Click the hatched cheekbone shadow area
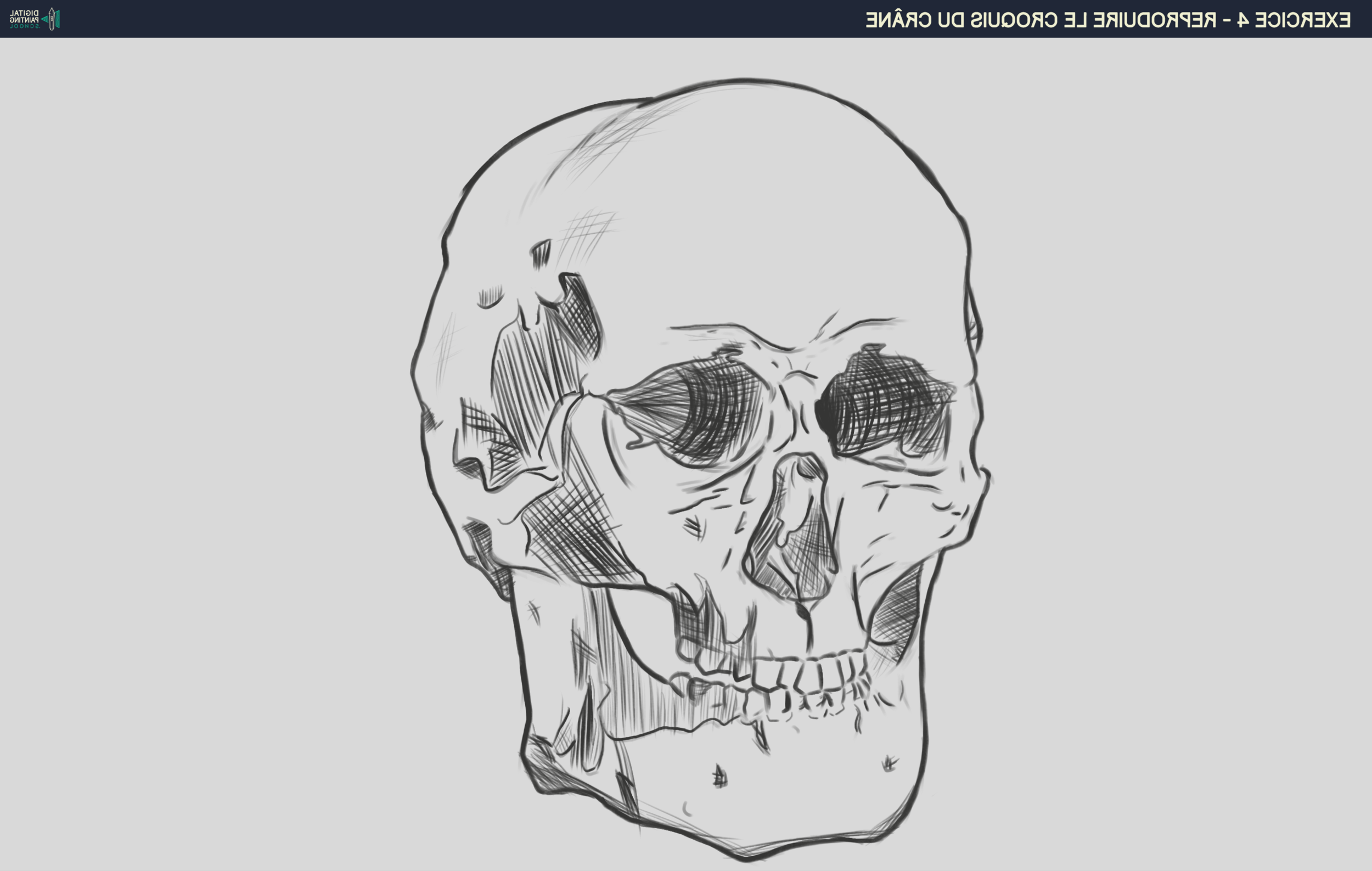The height and width of the screenshot is (871, 1372). tap(576, 532)
